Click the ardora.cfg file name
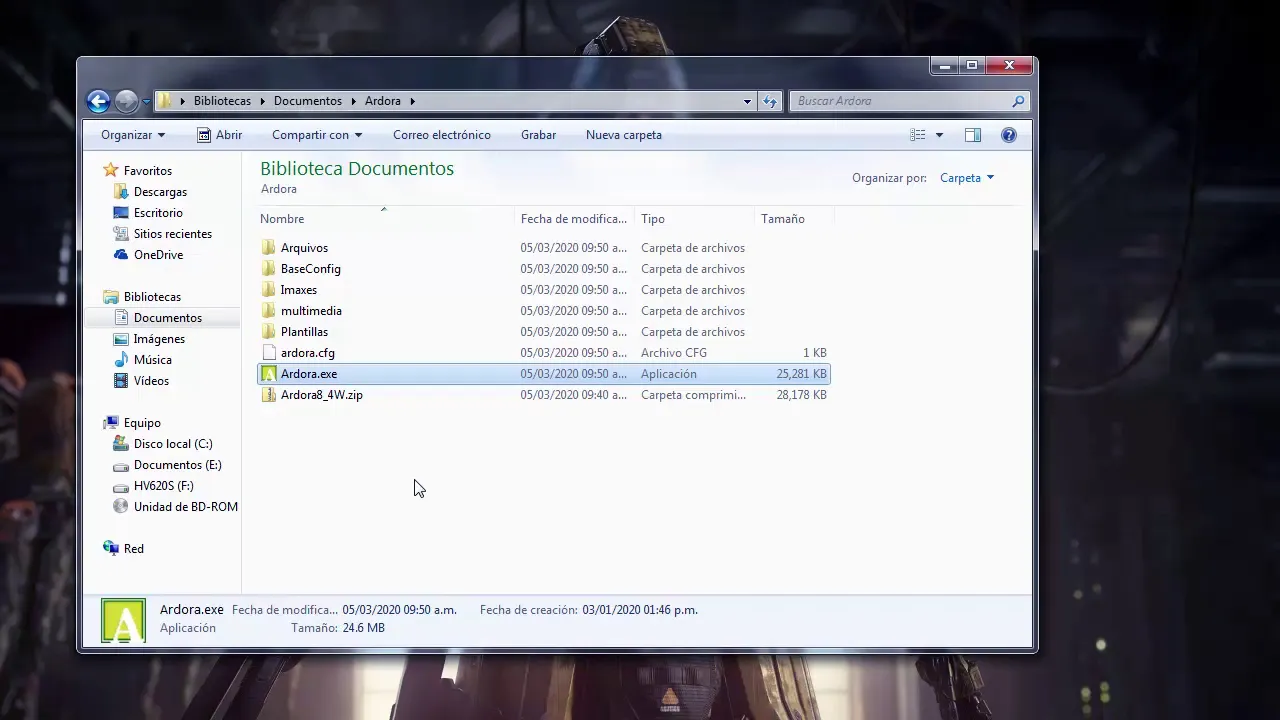This screenshot has width=1280, height=720. [x=308, y=353]
